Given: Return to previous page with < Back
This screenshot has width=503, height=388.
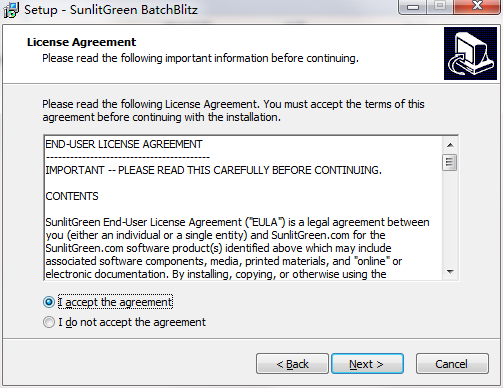Looking at the screenshot, I should tap(292, 364).
